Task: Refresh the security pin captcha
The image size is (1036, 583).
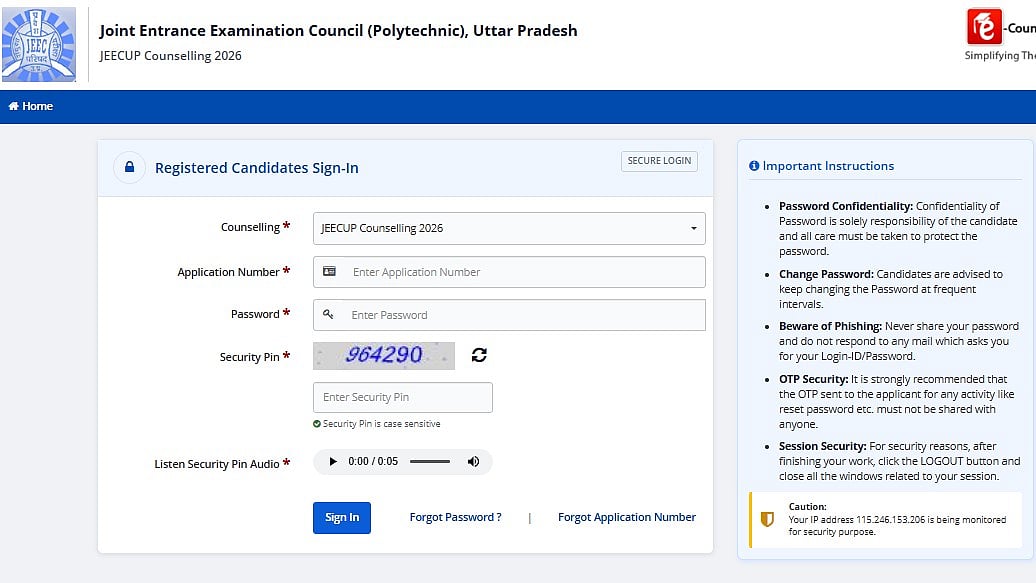Action: pyautogui.click(x=479, y=355)
